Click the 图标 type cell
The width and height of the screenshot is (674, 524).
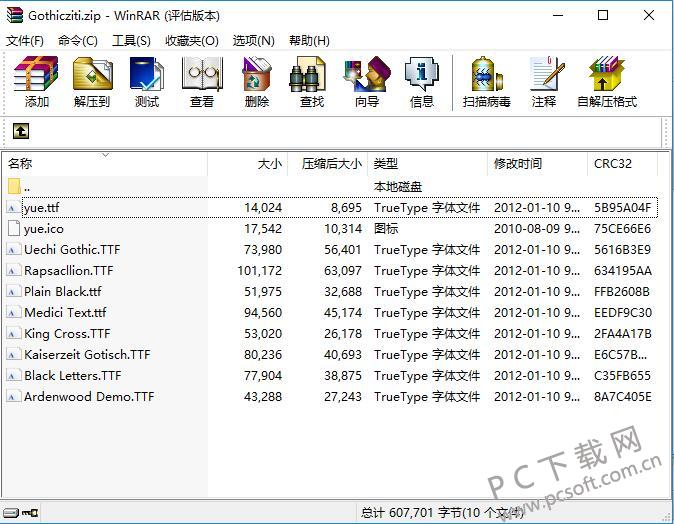click(386, 229)
